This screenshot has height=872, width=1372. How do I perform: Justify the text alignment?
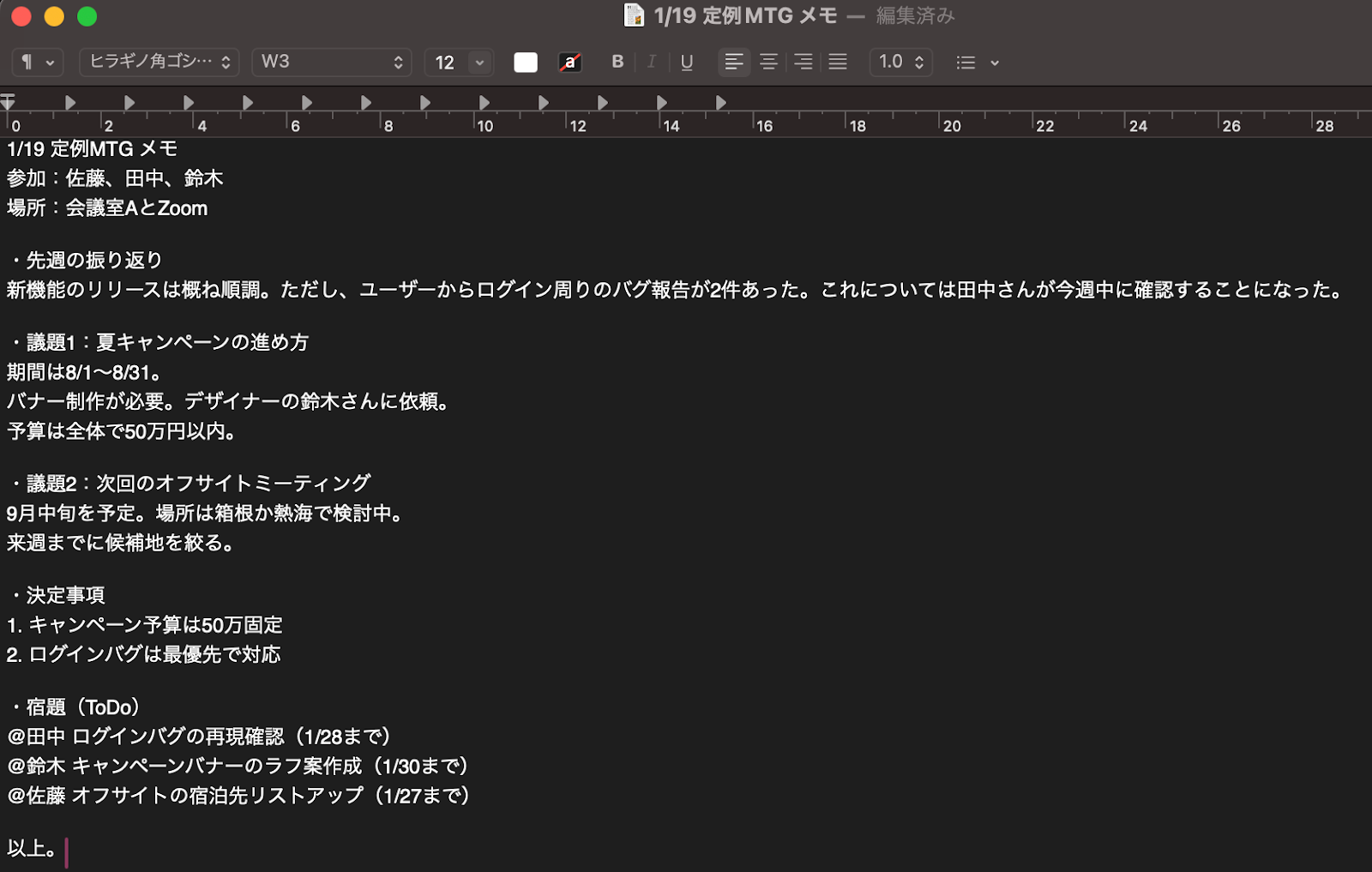coord(838,62)
